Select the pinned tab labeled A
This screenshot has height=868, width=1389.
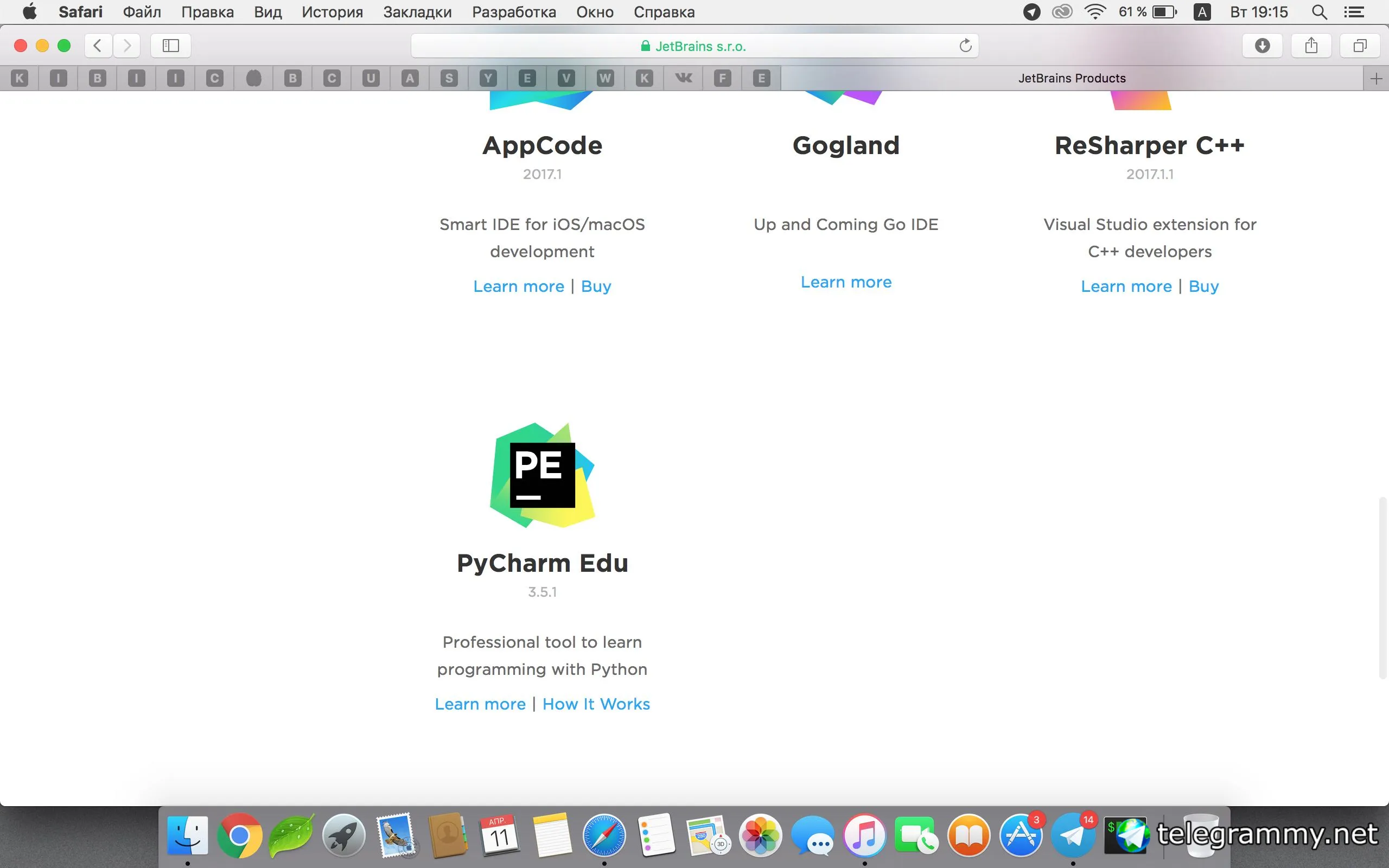(x=410, y=78)
